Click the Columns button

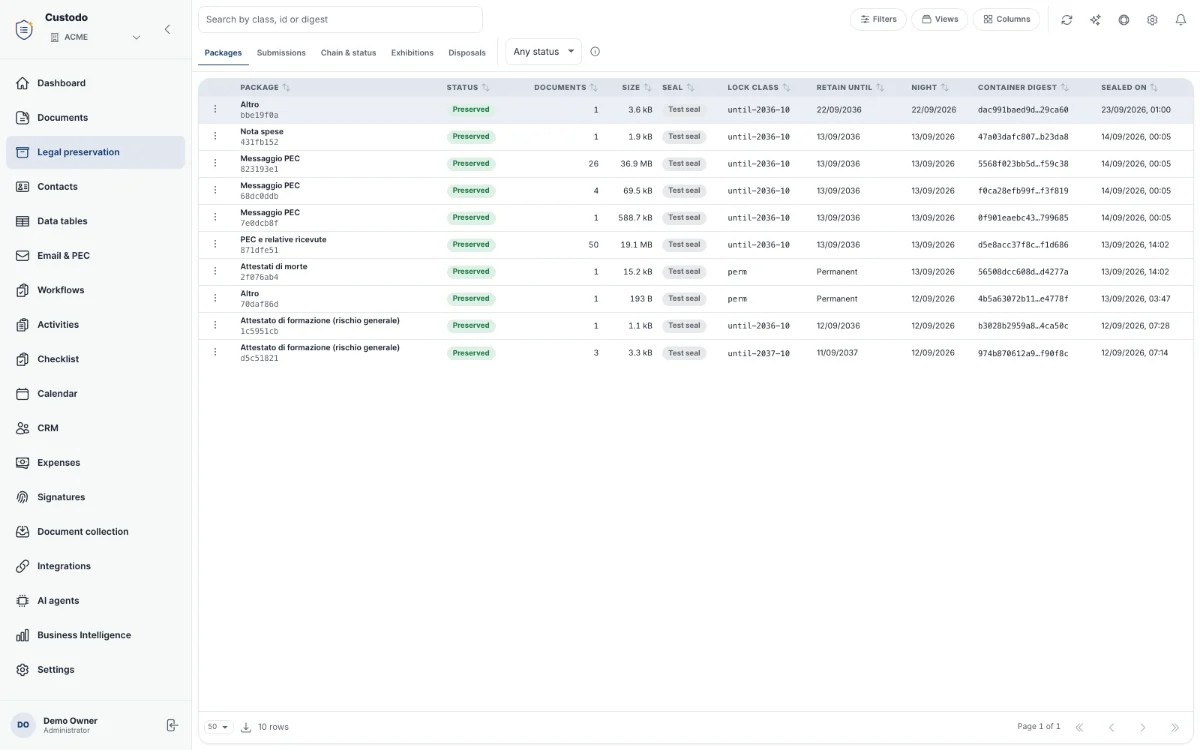pyautogui.click(x=1006, y=19)
